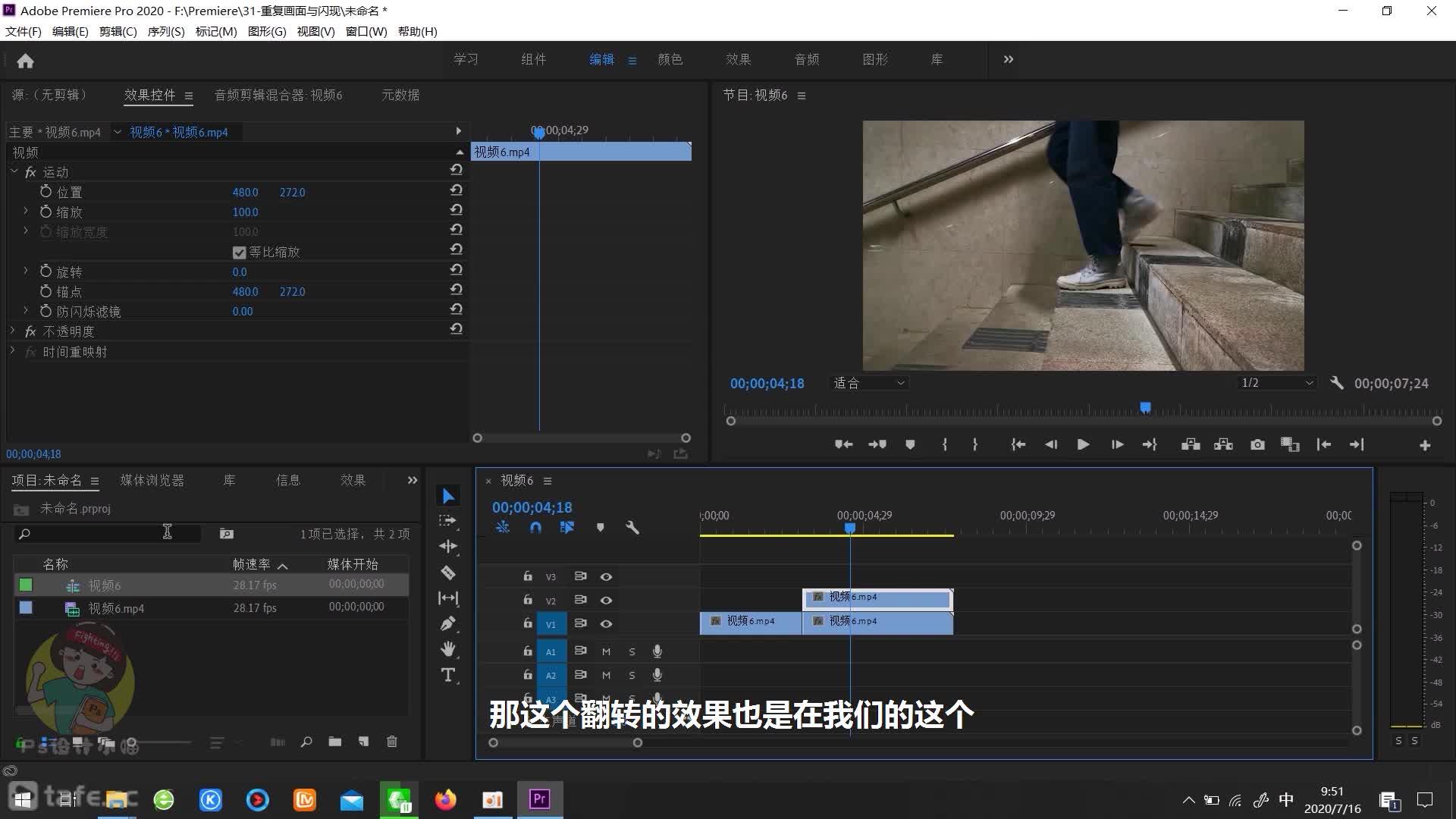Select the Razor tool
Image resolution: width=1456 pixels, height=819 pixels.
click(448, 573)
